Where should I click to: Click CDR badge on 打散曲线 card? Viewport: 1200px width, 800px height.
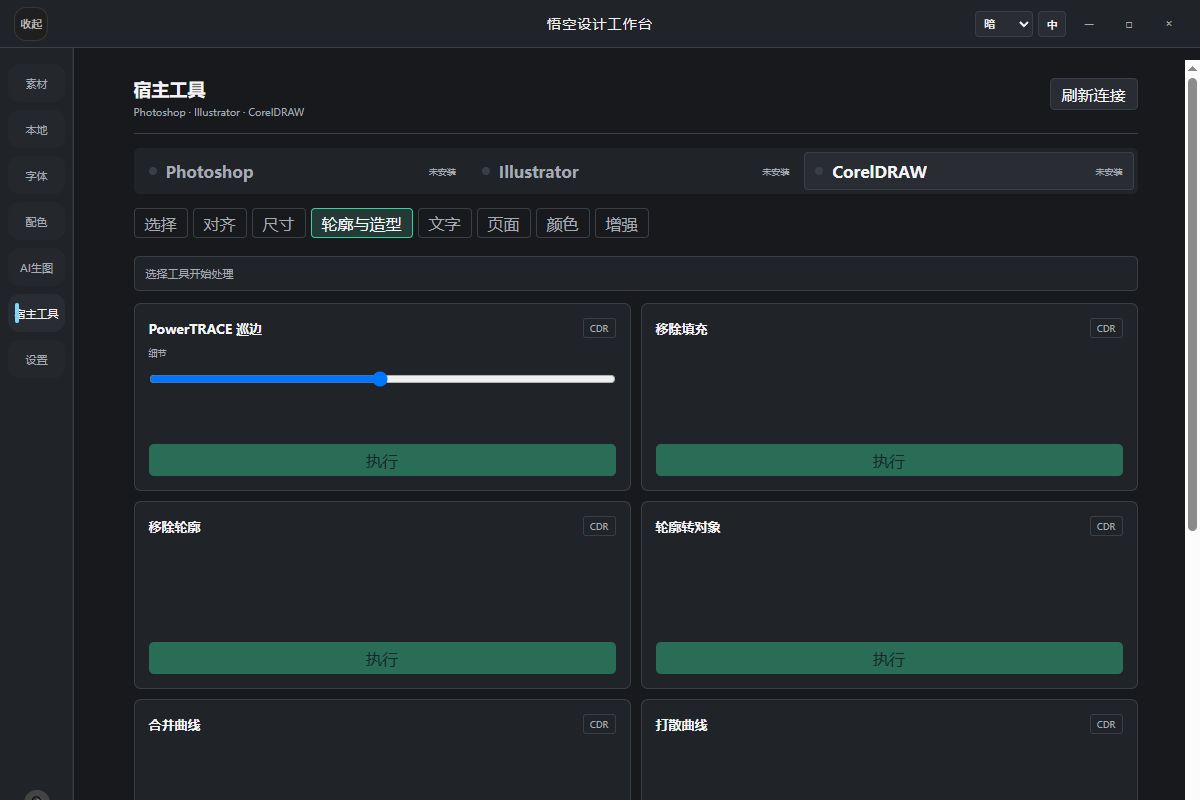click(x=1106, y=724)
